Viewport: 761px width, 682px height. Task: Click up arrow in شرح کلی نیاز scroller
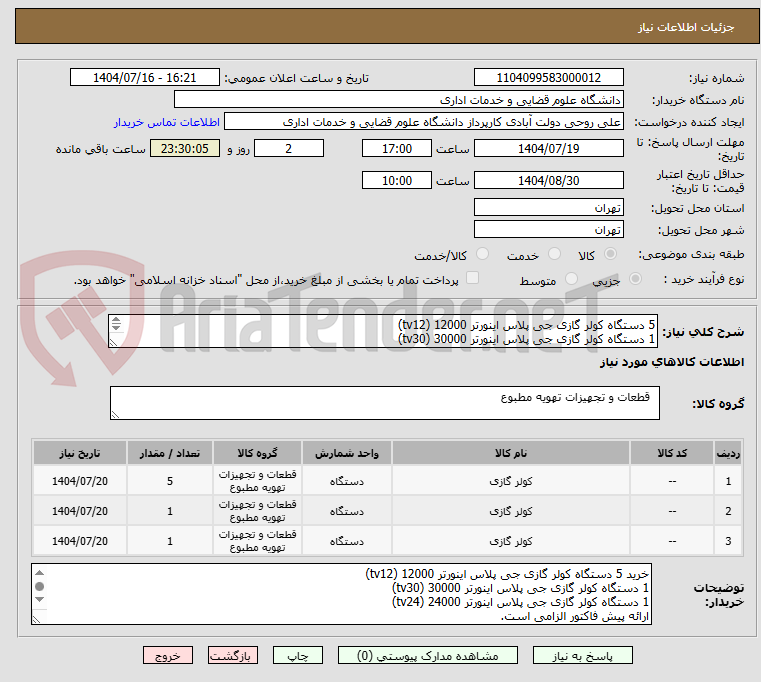116,320
